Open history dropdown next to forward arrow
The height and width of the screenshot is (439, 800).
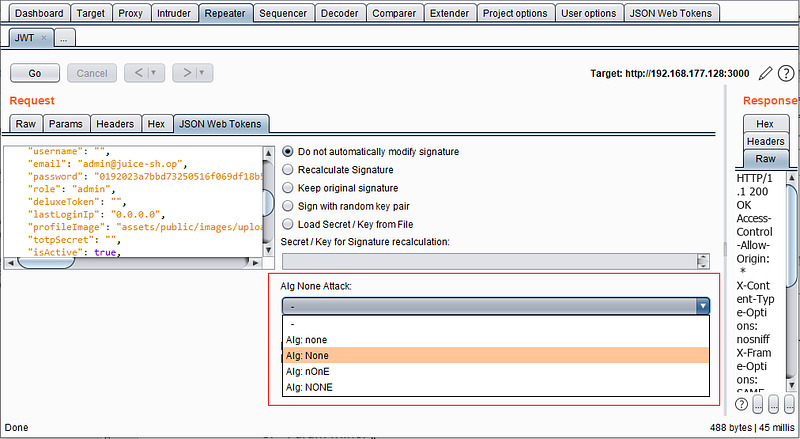point(202,73)
